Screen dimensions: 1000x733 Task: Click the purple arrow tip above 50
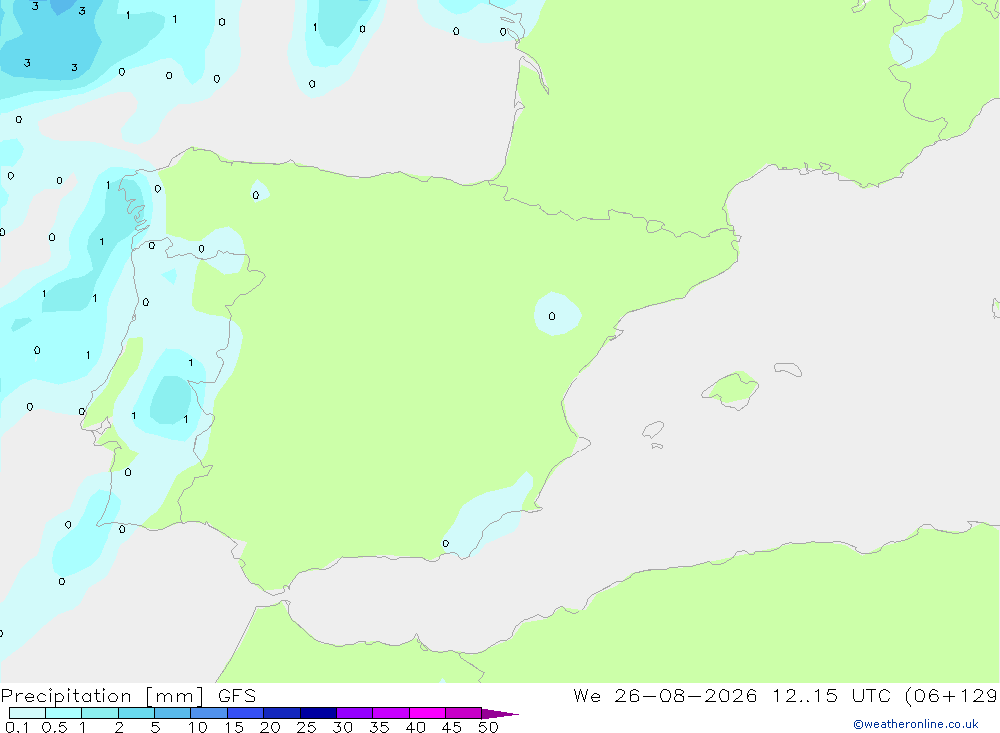click(500, 714)
